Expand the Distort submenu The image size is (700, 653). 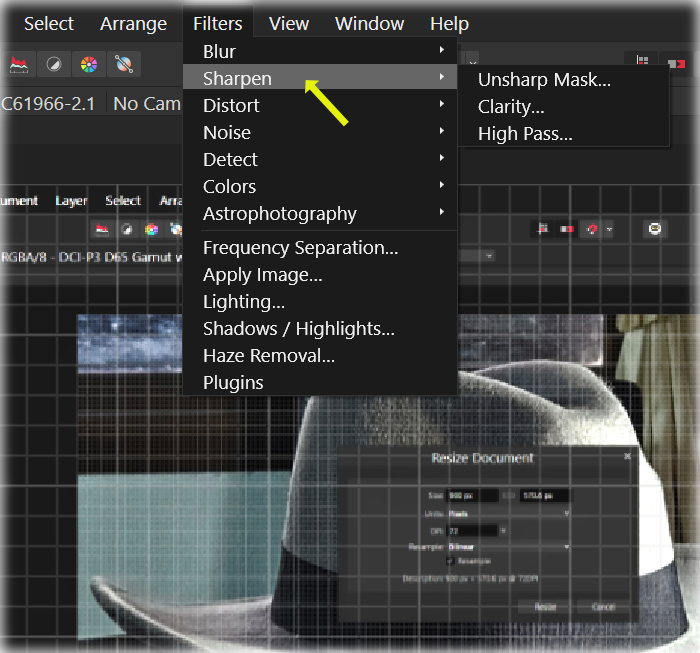tap(320, 105)
